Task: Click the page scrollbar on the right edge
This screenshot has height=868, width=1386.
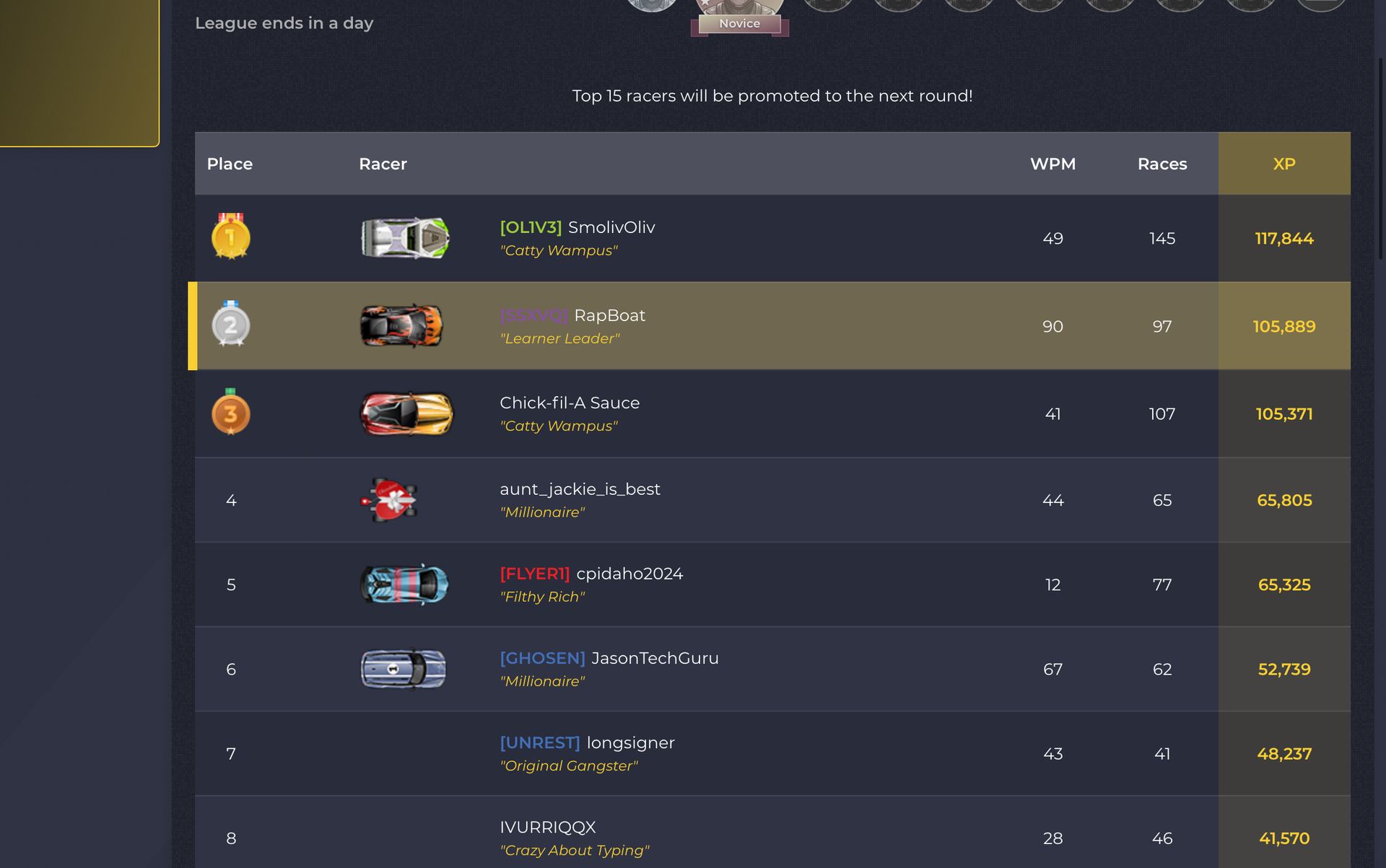Action: [x=1381, y=159]
